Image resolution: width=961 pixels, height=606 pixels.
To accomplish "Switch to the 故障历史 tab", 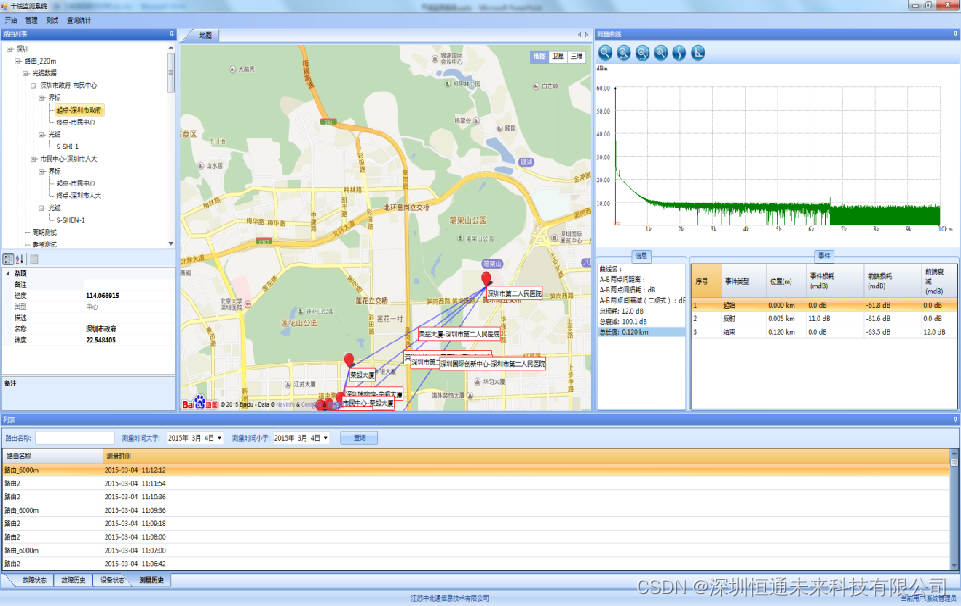I will click(x=73, y=580).
